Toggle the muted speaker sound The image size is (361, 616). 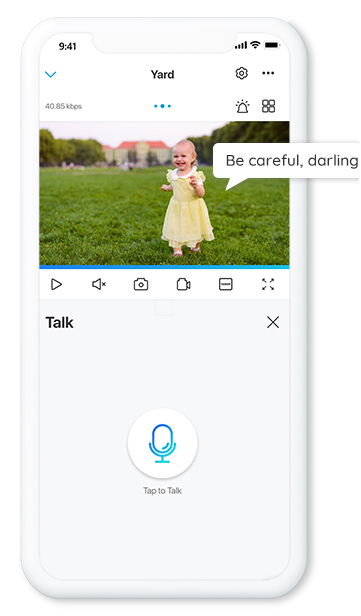pyautogui.click(x=99, y=284)
